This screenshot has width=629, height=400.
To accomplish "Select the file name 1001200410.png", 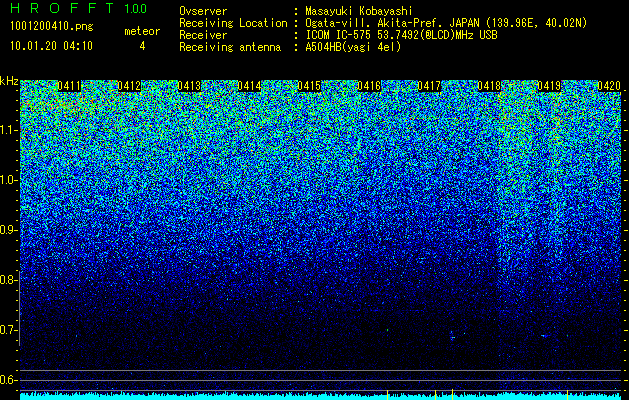I will (x=51, y=27).
